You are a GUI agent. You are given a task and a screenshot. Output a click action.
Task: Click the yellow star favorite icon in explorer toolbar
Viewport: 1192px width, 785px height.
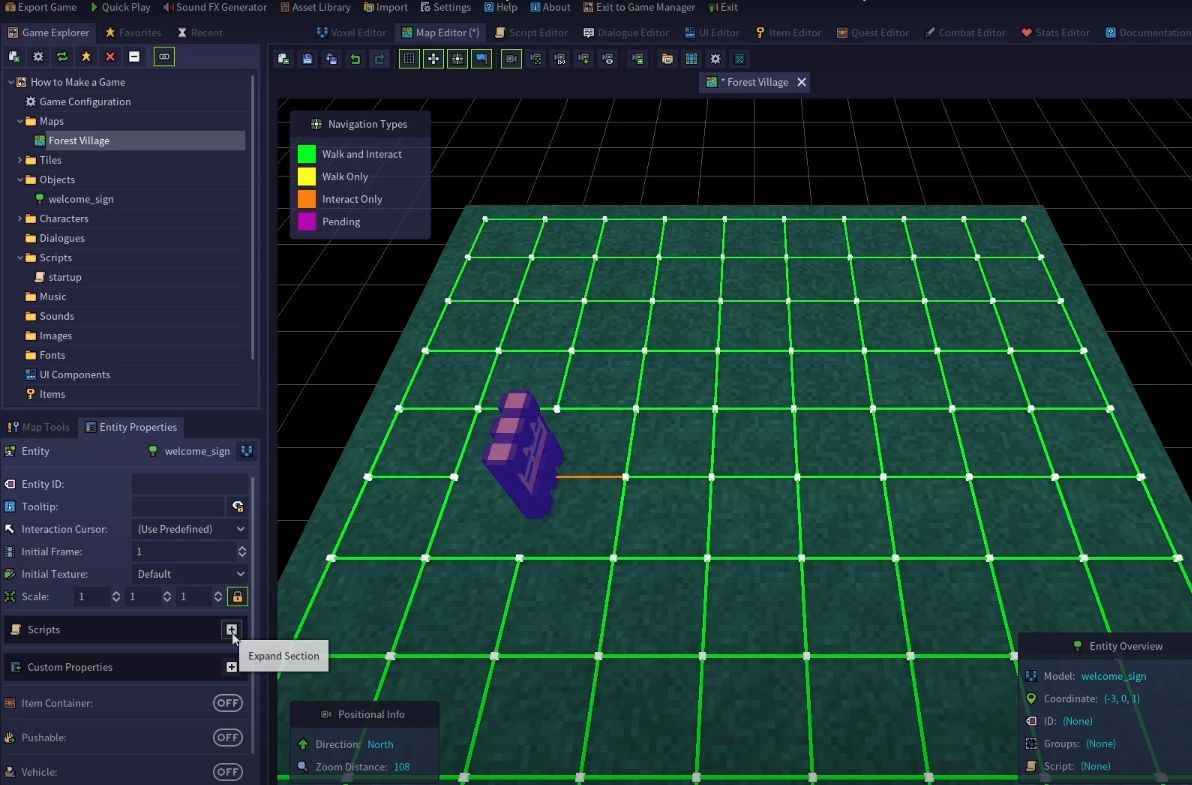point(86,56)
